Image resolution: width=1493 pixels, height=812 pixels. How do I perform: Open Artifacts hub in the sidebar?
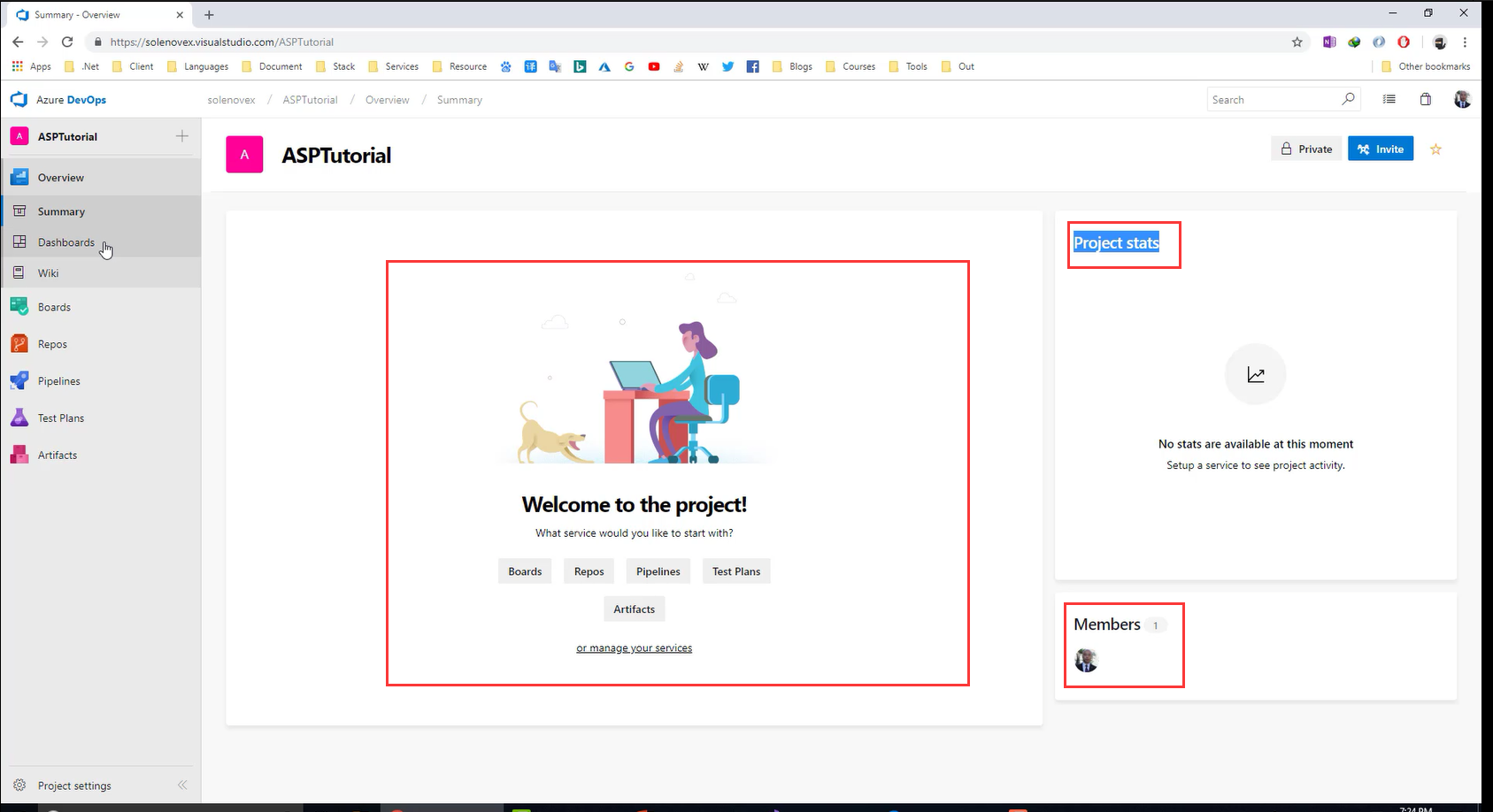click(x=101, y=456)
